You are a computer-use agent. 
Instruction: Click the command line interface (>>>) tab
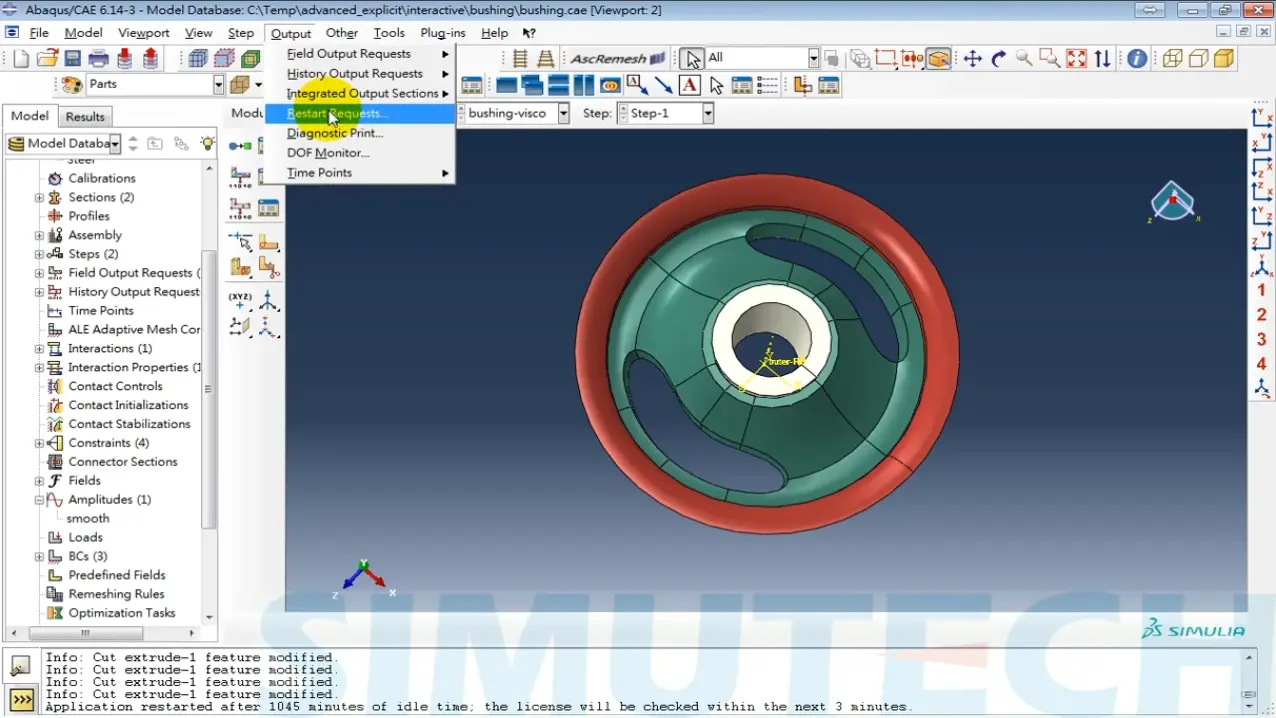pos(21,699)
